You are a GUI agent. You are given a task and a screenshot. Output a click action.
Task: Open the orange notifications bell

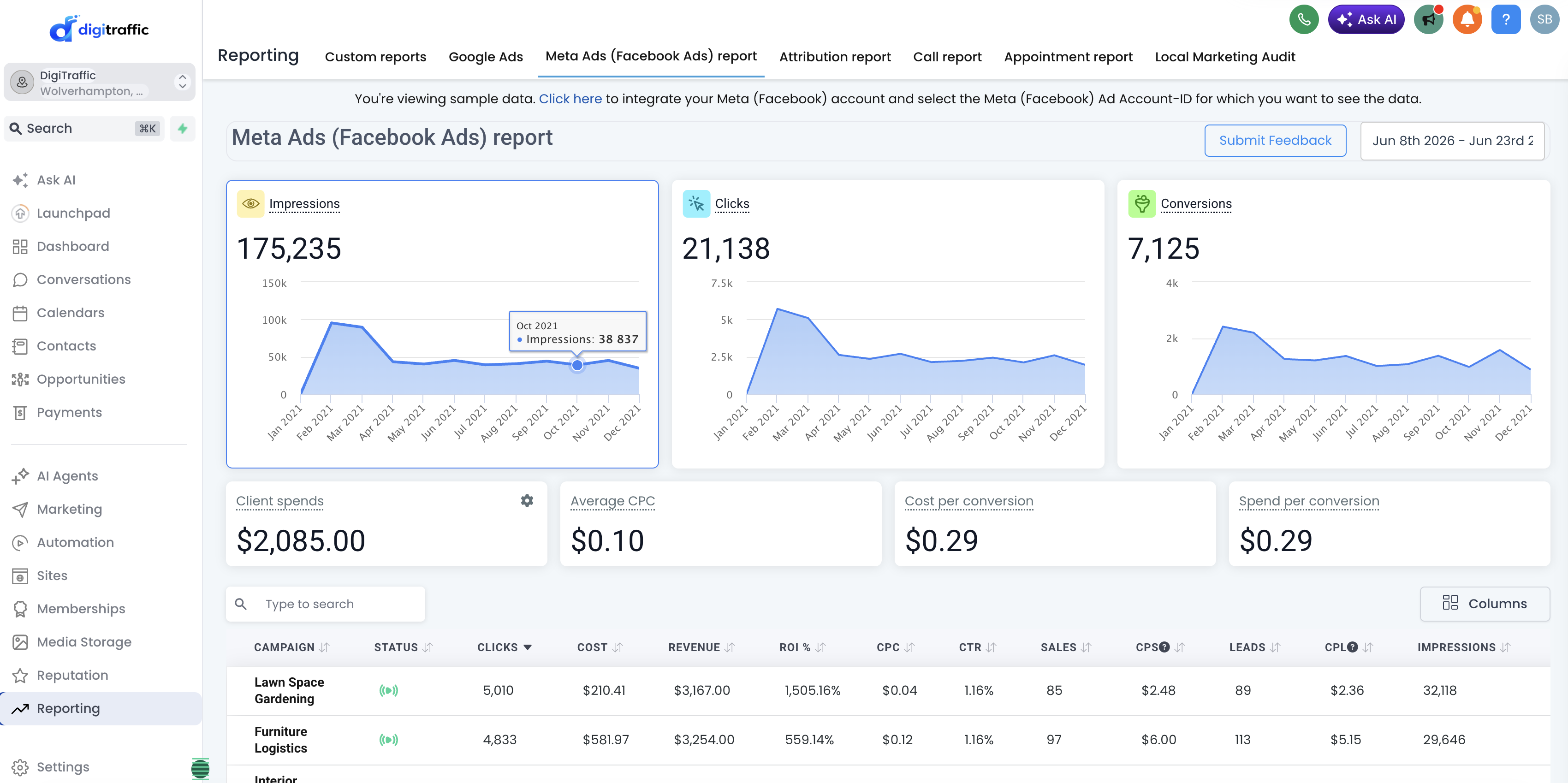pos(1467,19)
